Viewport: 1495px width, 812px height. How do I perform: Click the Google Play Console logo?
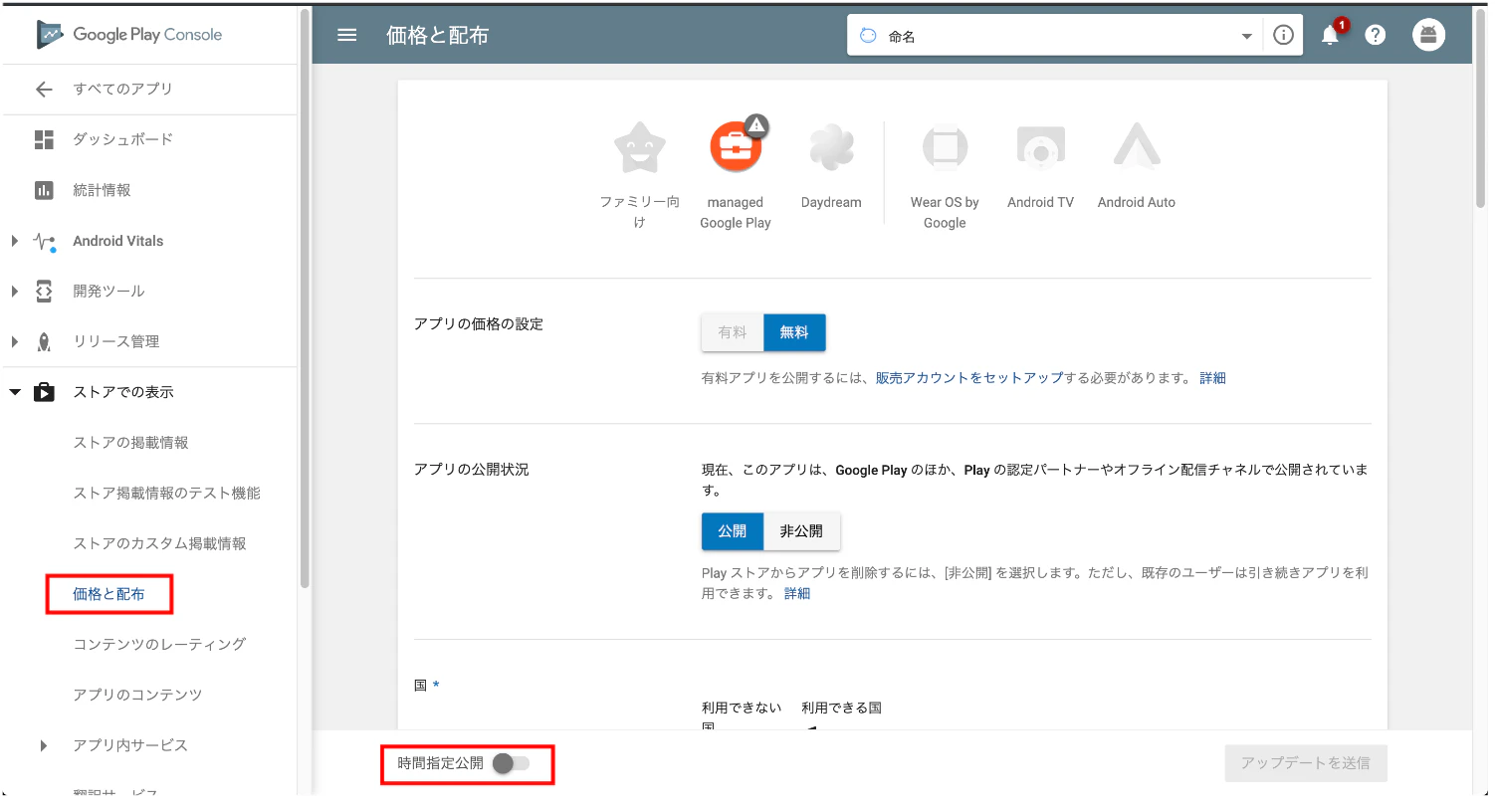click(129, 35)
